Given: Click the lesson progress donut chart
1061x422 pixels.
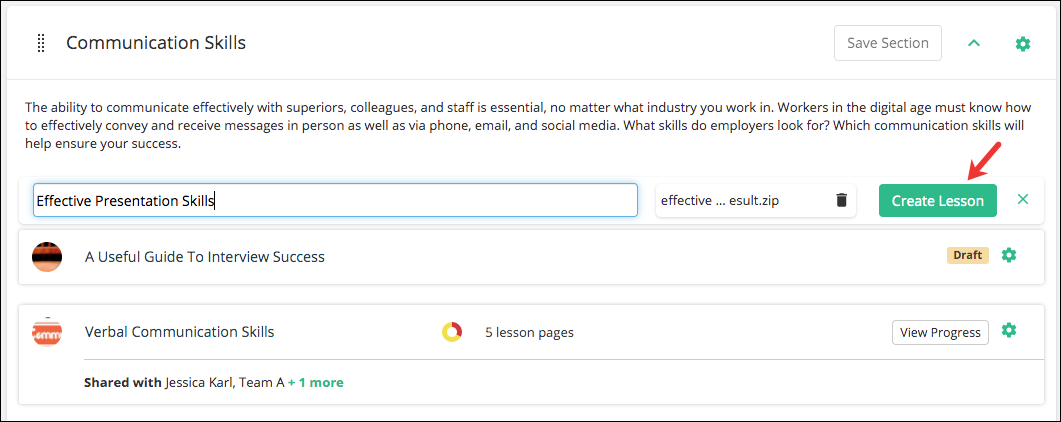Looking at the screenshot, I should pos(452,332).
